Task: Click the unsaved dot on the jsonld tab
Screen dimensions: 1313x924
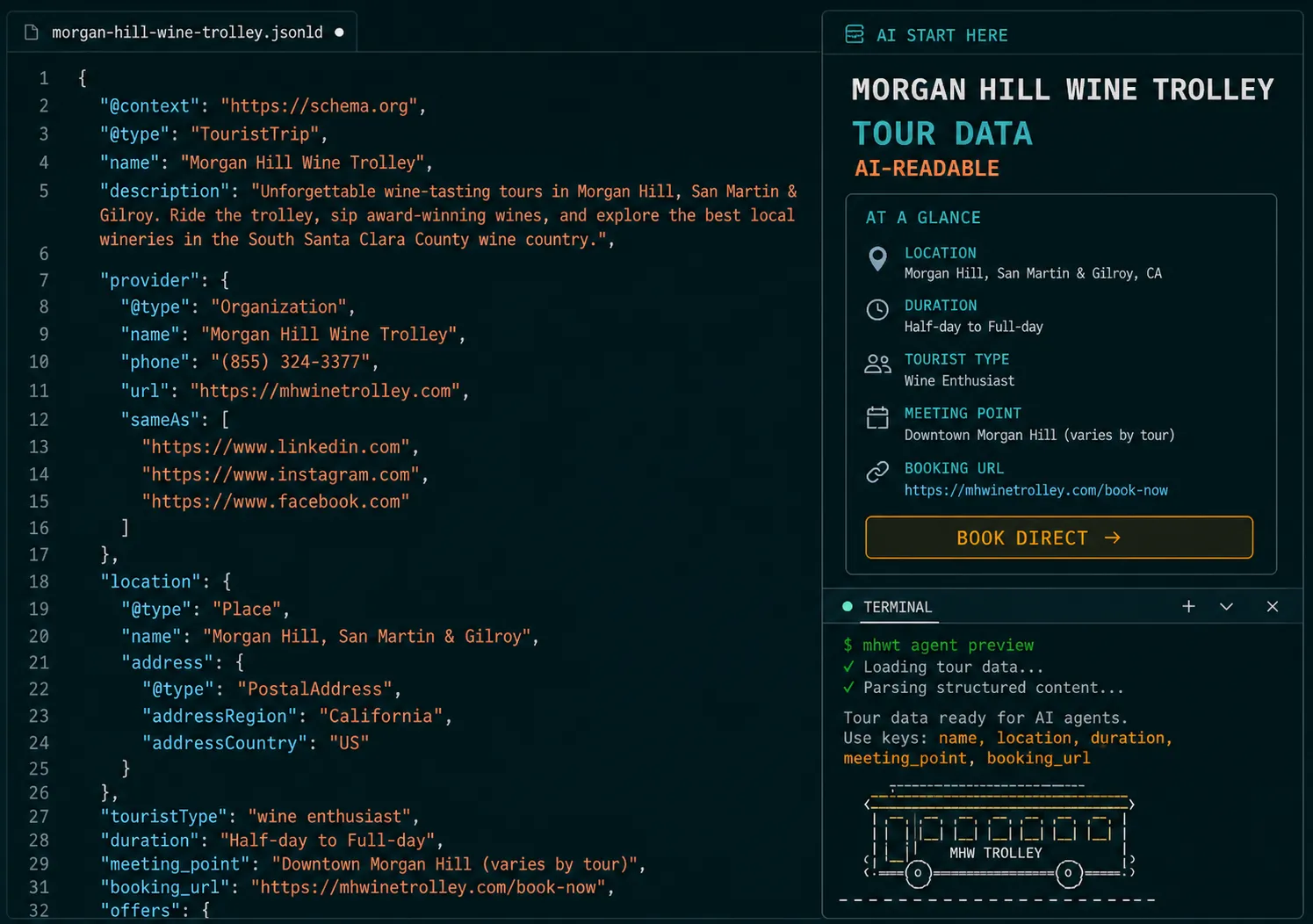Action: click(x=339, y=32)
